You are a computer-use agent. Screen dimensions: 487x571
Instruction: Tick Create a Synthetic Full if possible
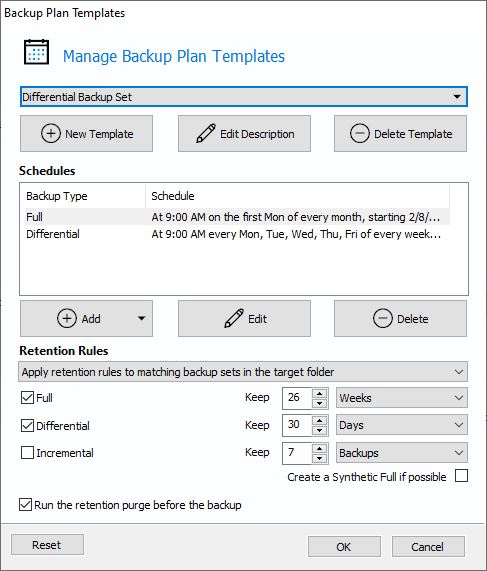click(461, 476)
